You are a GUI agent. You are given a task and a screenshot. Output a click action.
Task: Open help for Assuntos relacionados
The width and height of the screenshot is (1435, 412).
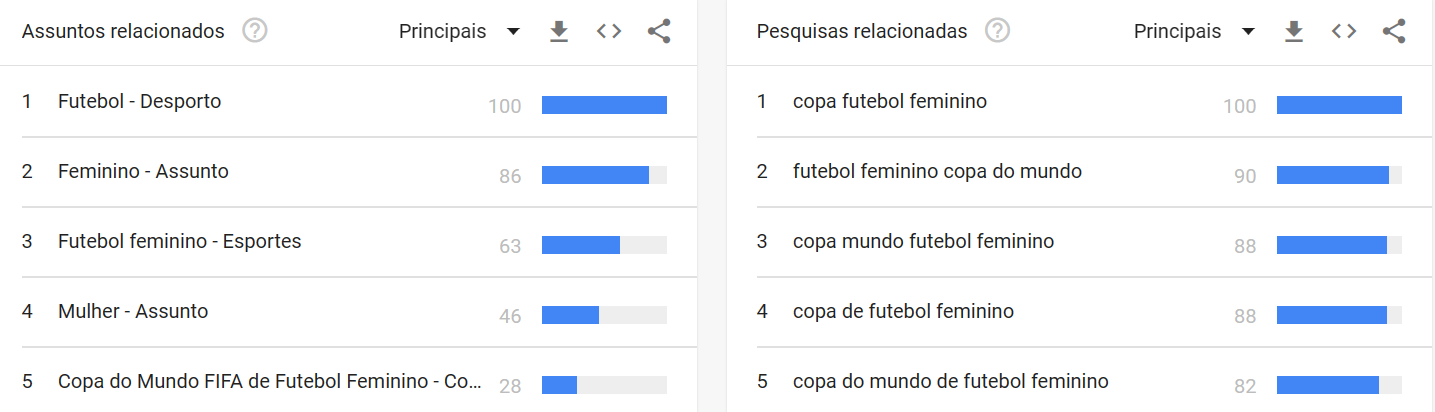(x=255, y=31)
